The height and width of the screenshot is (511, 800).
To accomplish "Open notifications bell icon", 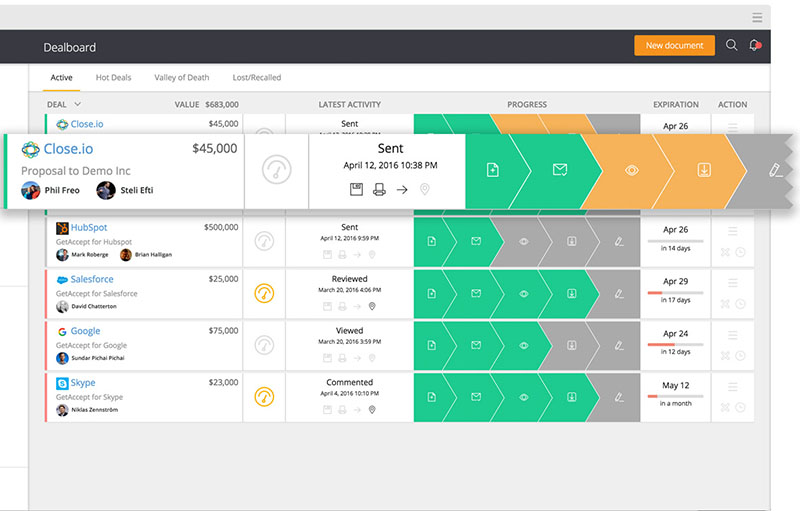I will point(754,45).
